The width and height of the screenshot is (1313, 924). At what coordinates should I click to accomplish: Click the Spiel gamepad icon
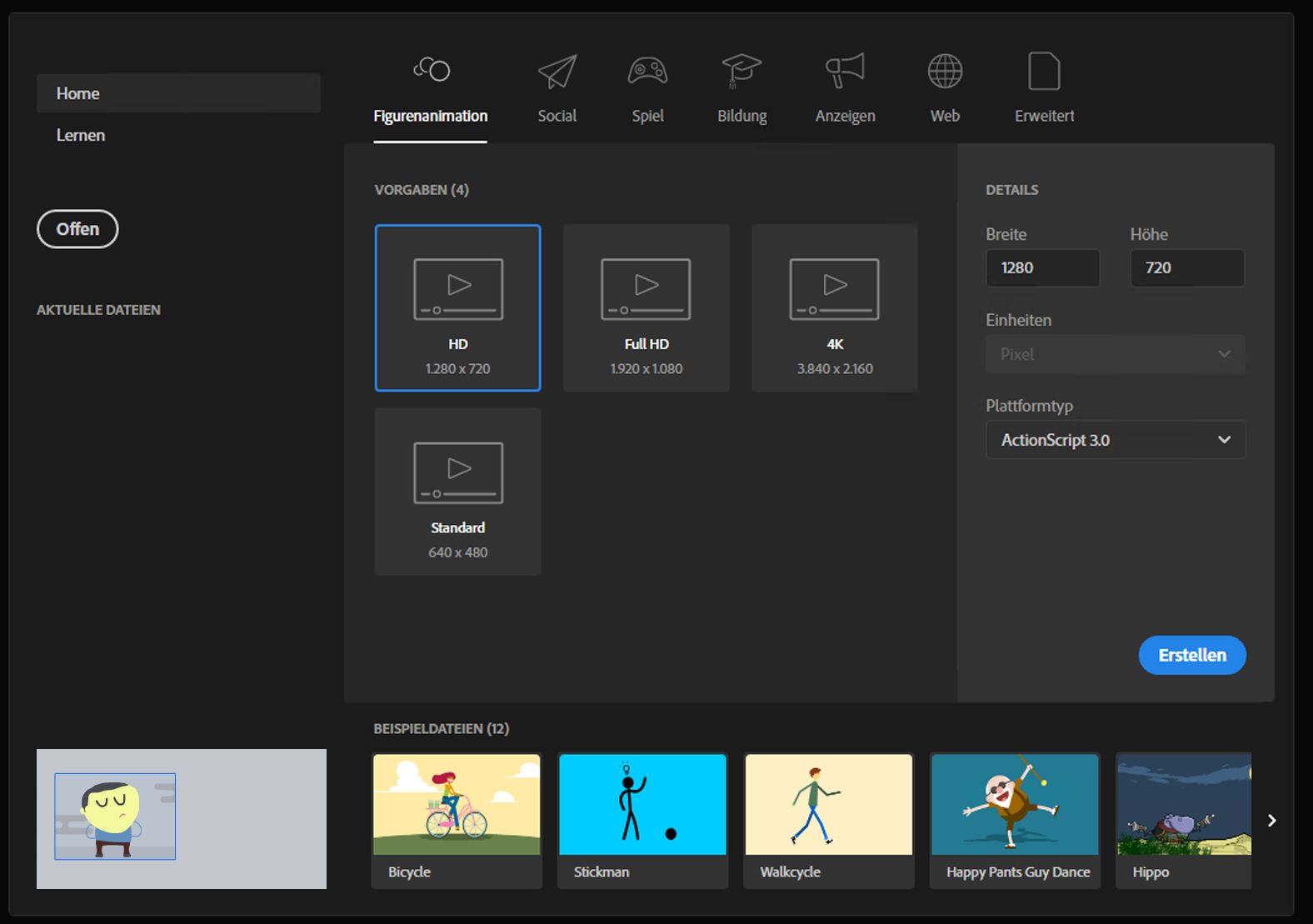click(x=647, y=71)
